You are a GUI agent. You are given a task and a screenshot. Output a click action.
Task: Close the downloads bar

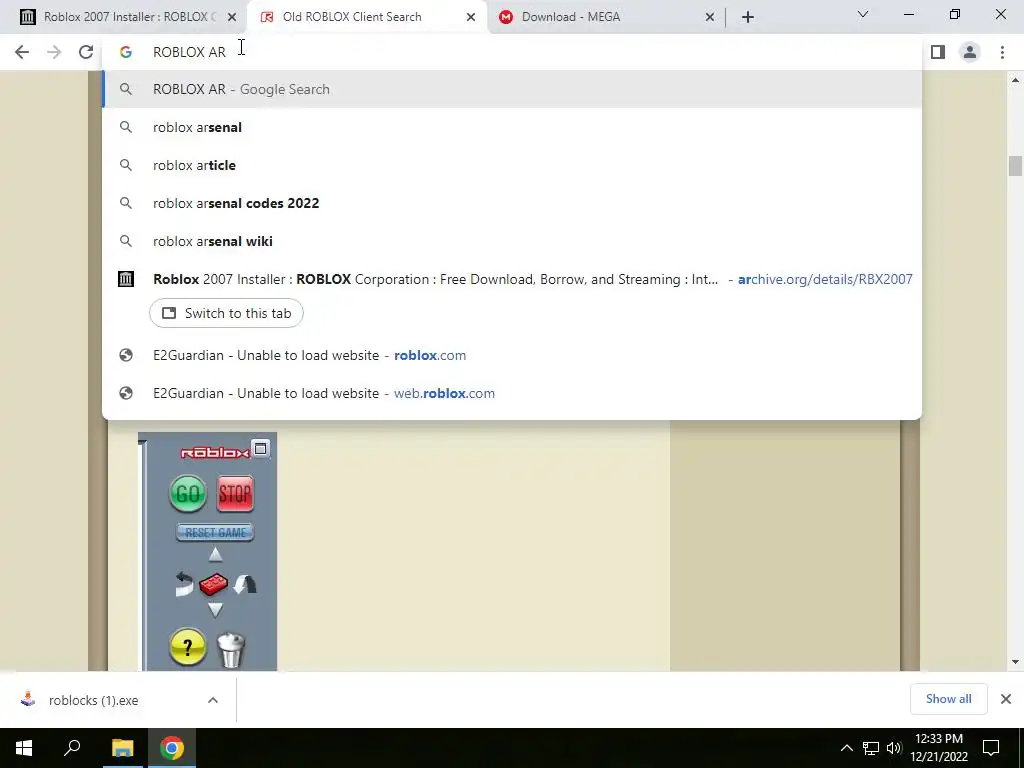1006,699
